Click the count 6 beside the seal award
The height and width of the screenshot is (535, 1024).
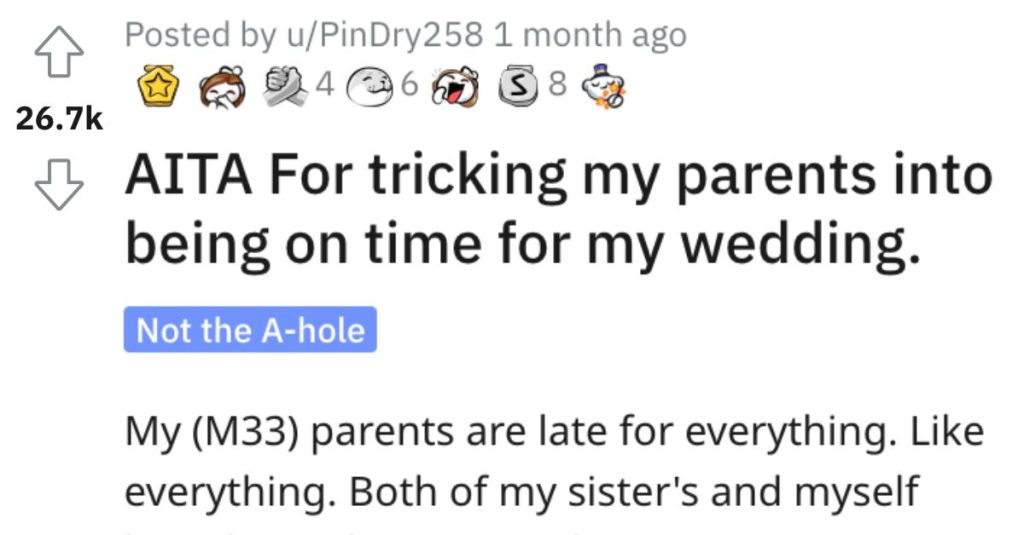[409, 84]
